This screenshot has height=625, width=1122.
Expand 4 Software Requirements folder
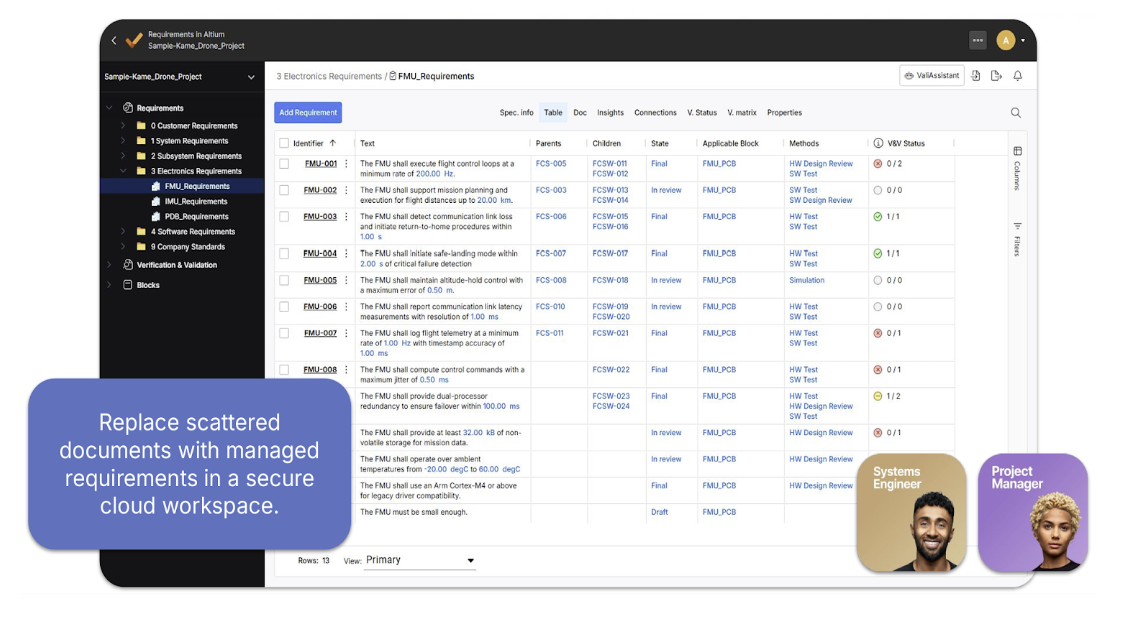tap(123, 231)
